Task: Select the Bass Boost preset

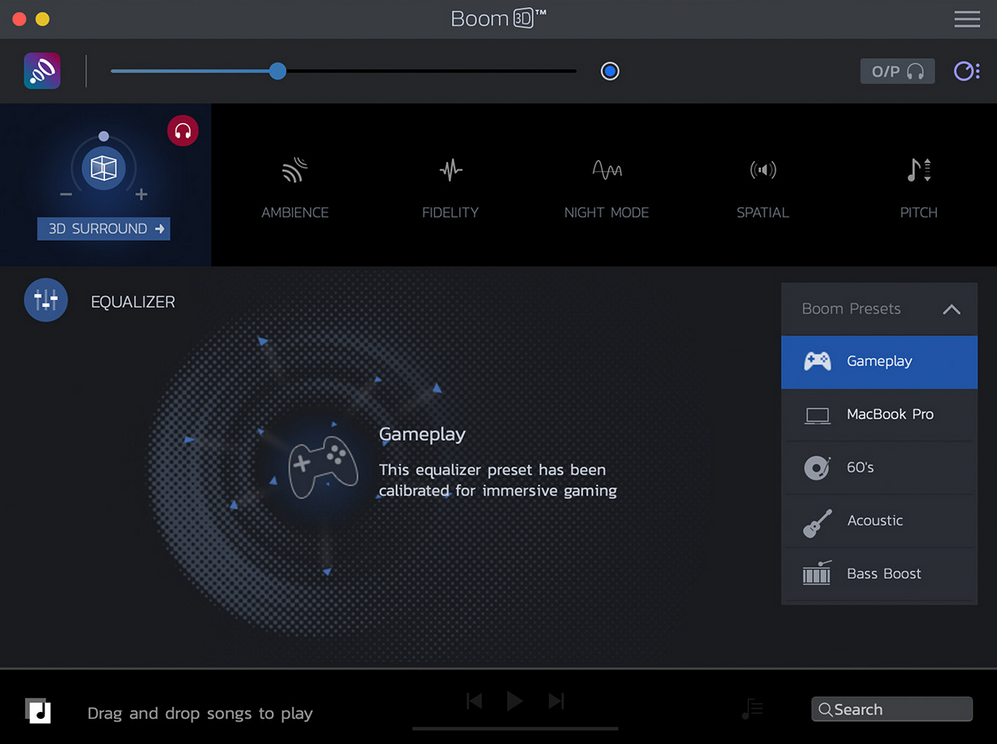Action: point(879,574)
